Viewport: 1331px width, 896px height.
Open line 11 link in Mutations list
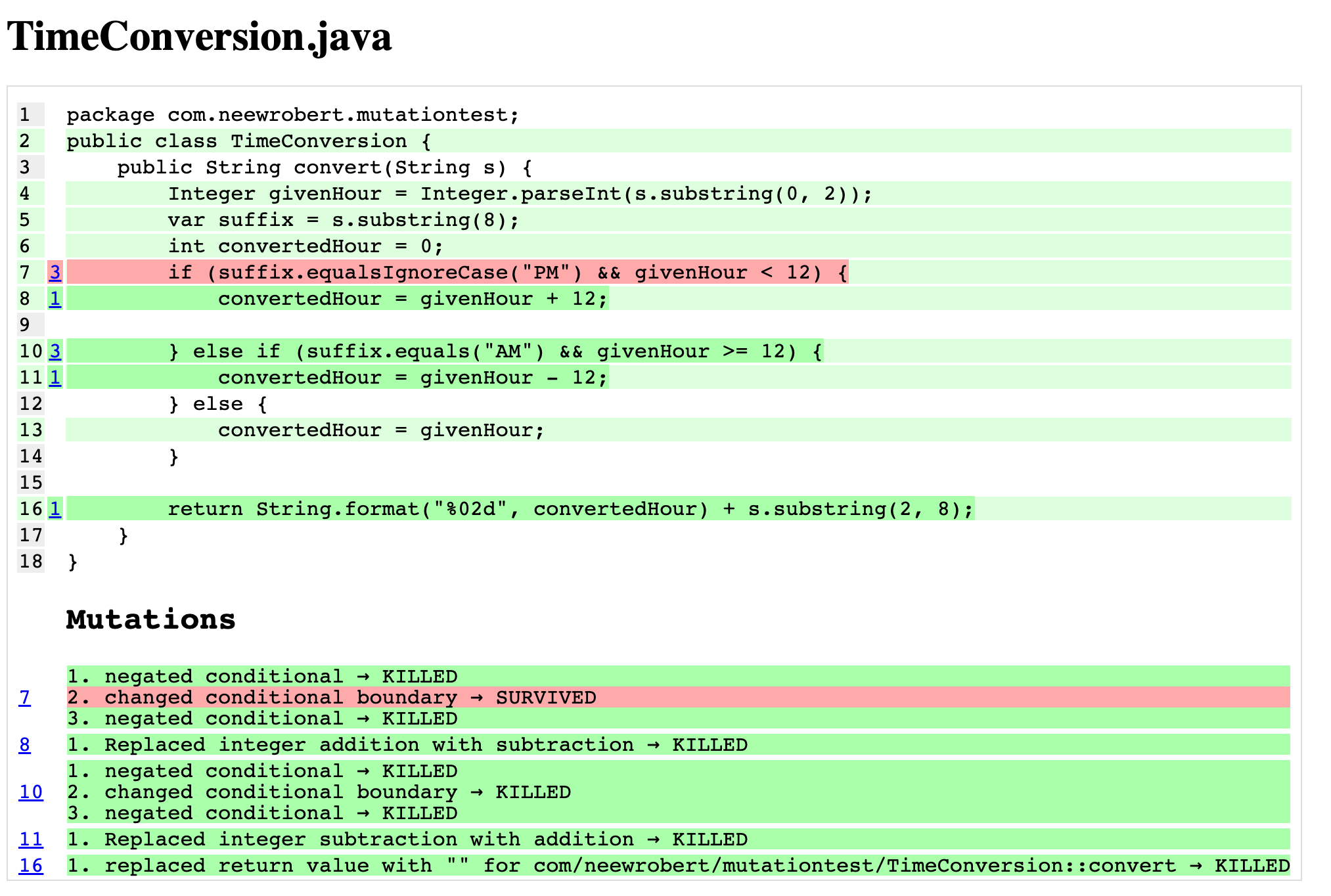coord(31,839)
